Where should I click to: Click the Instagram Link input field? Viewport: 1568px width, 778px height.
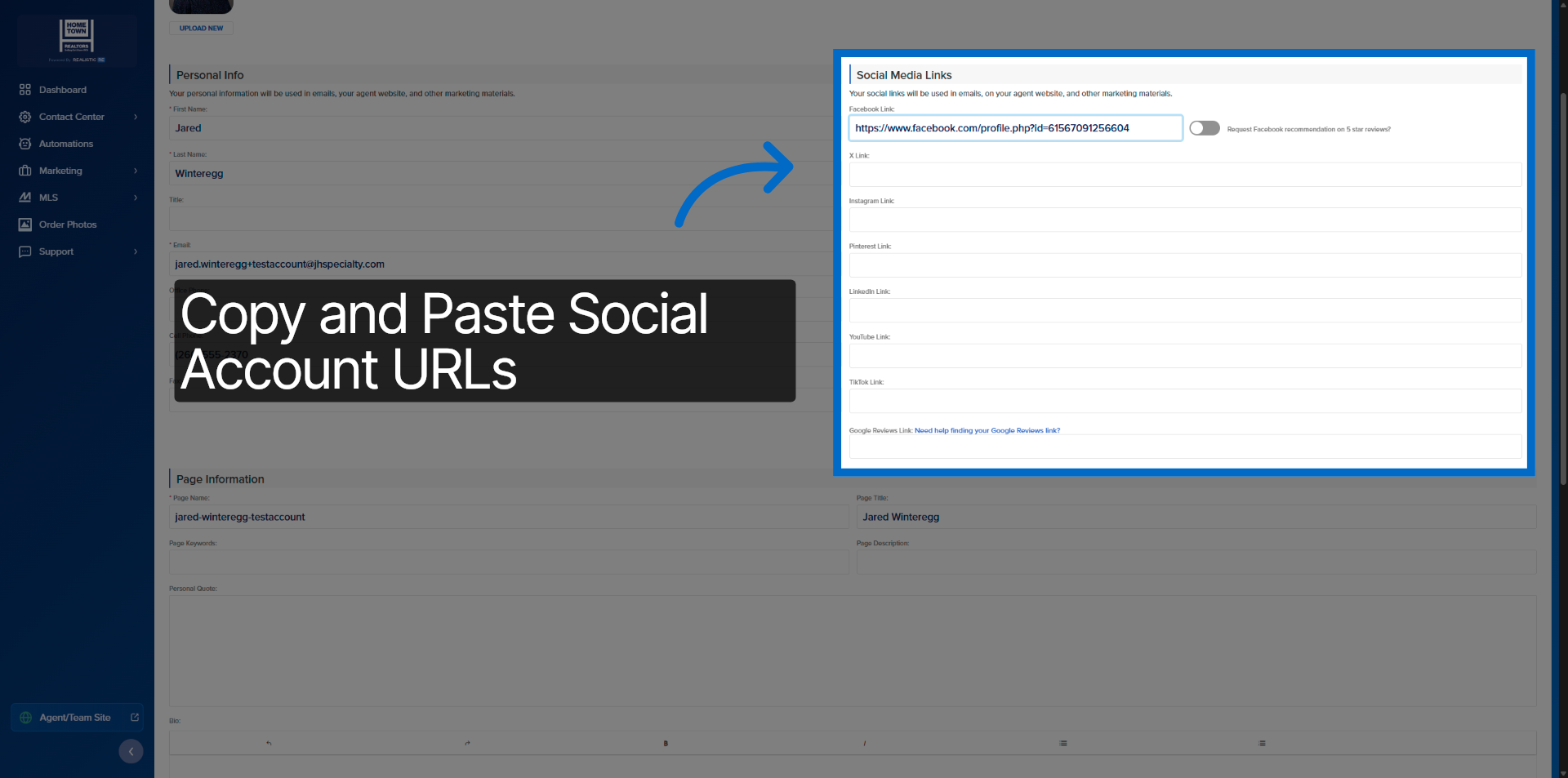[x=1185, y=220]
